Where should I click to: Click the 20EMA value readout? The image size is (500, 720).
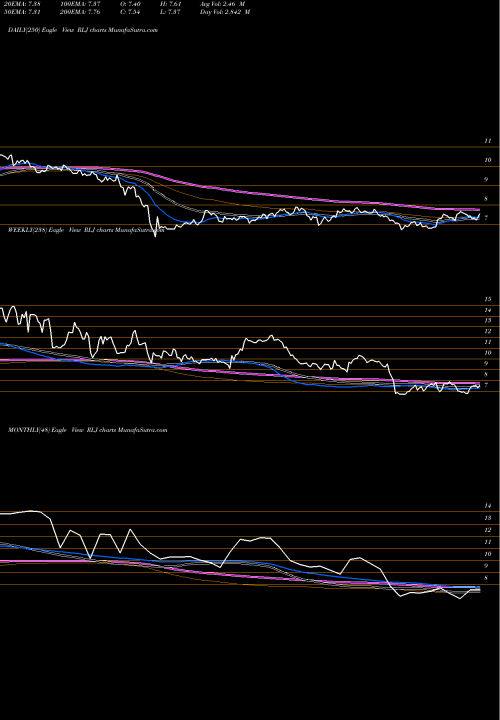click(x=21, y=4)
